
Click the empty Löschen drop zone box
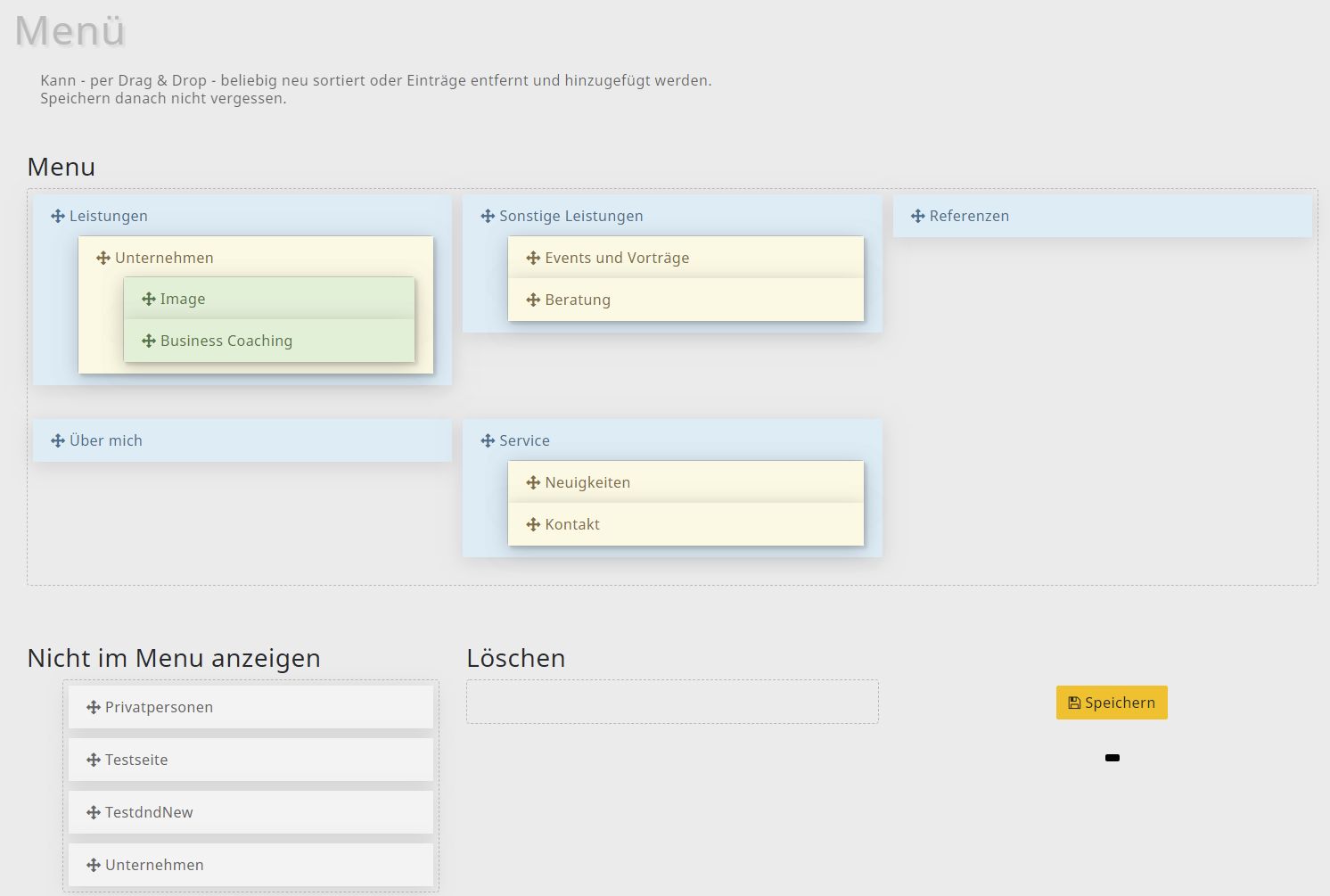click(x=672, y=703)
